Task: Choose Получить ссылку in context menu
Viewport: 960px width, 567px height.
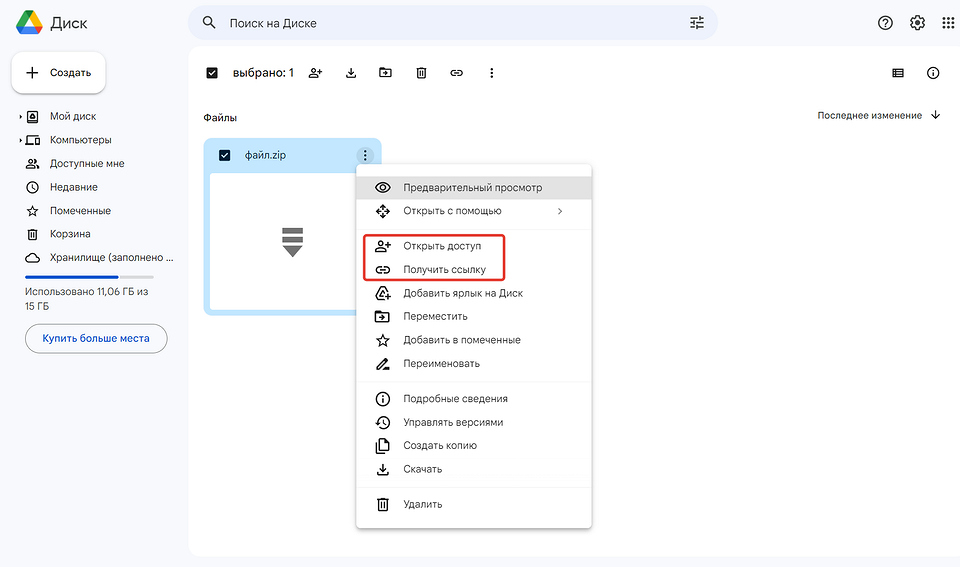Action: pyautogui.click(x=474, y=269)
